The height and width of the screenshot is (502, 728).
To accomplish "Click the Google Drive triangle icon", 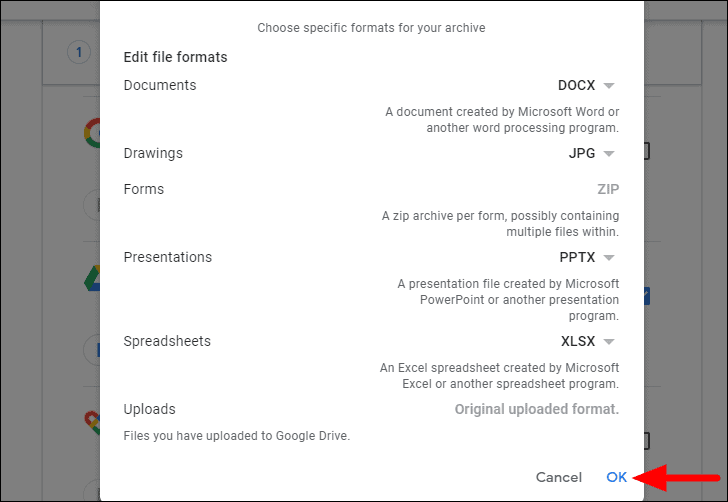I will point(91,281).
